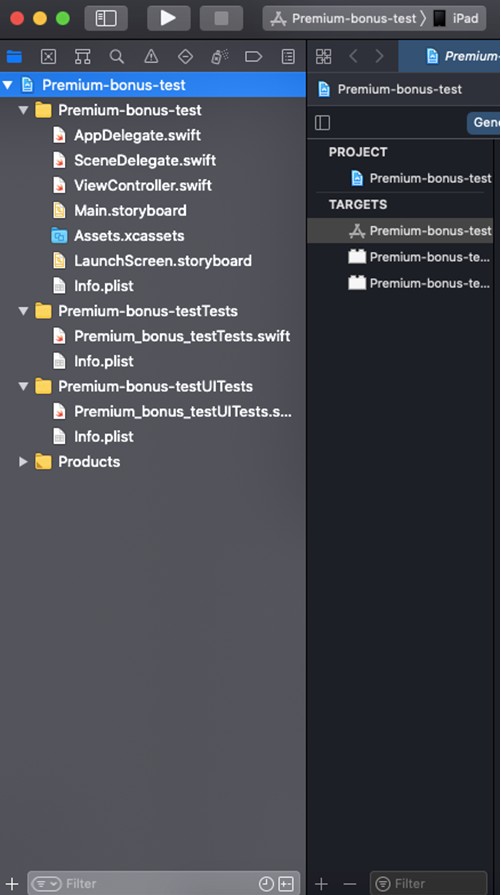Toggle the navigator sidebar button in toolbar
This screenshot has width=501, height=895.
point(106,18)
